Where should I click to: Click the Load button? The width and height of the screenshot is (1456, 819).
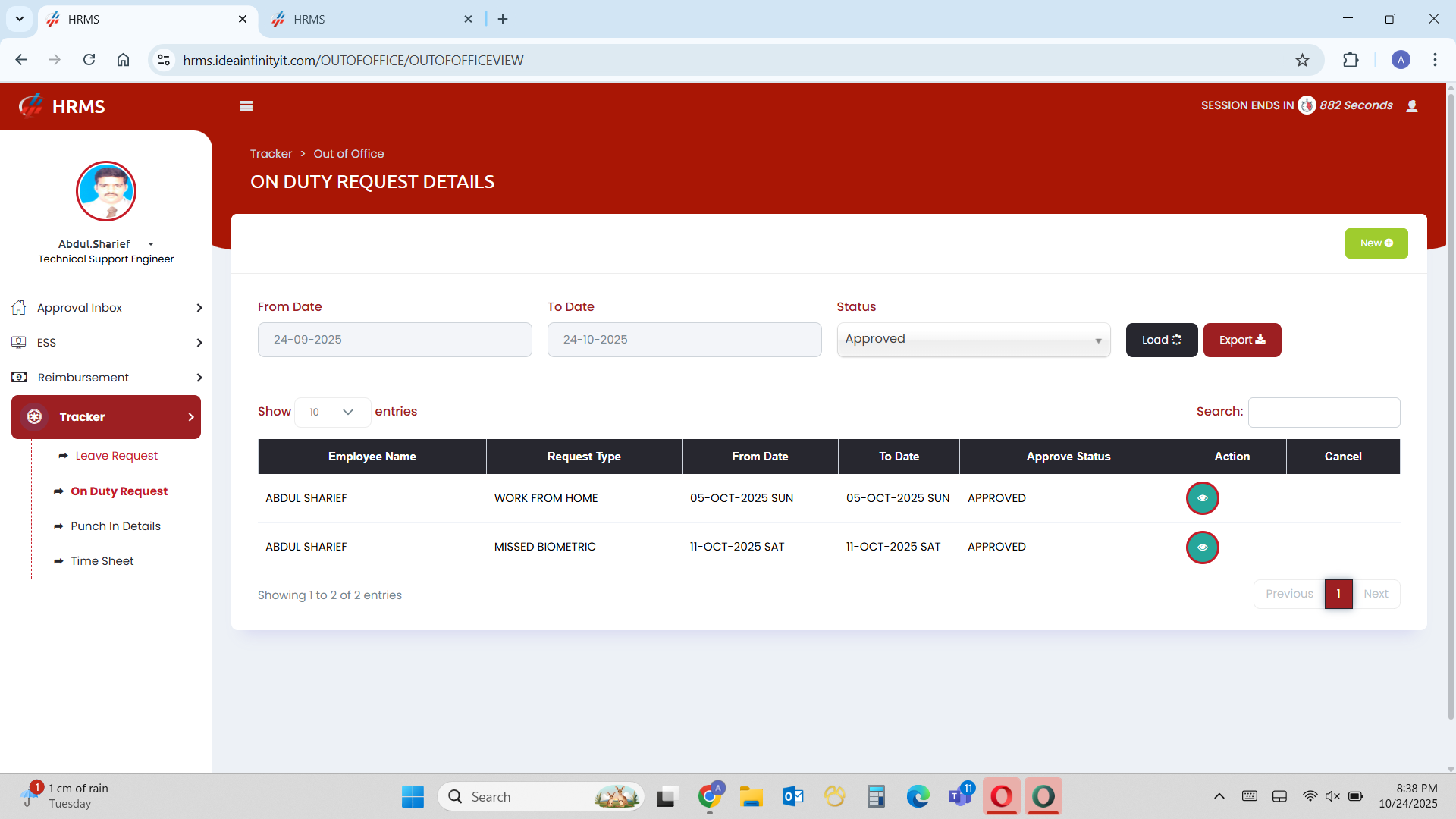pyautogui.click(x=1161, y=340)
